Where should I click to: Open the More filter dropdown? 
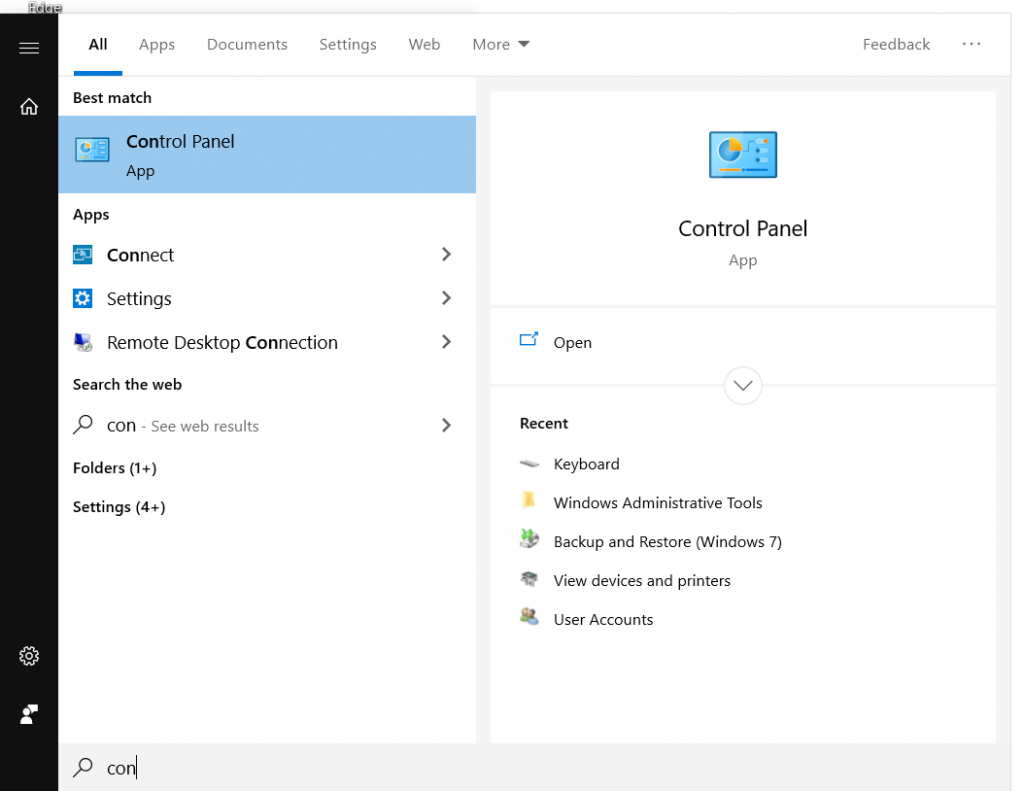[501, 44]
